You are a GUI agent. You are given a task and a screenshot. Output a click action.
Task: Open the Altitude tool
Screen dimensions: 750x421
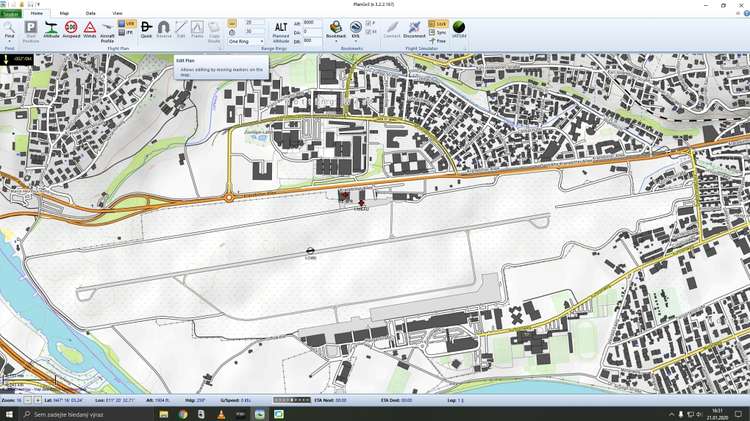(x=51, y=29)
